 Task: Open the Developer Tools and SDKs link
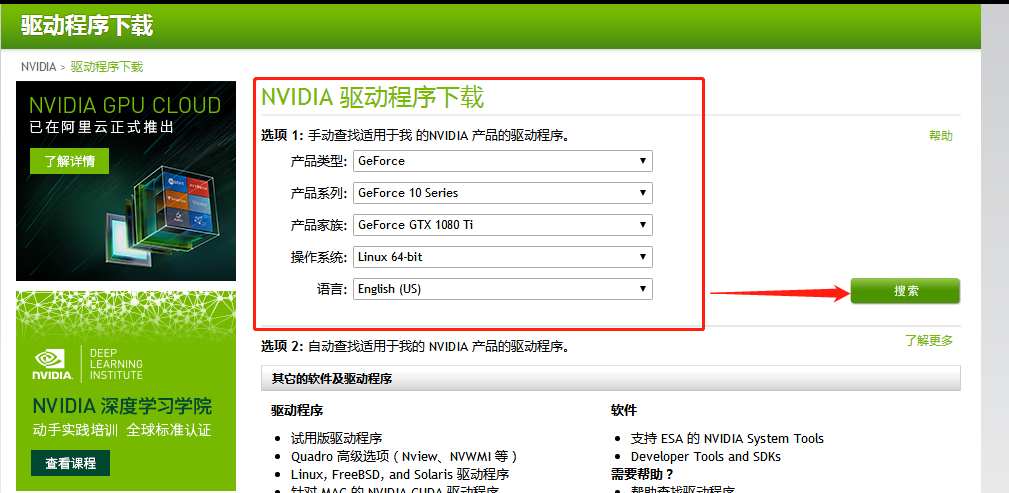(x=706, y=457)
